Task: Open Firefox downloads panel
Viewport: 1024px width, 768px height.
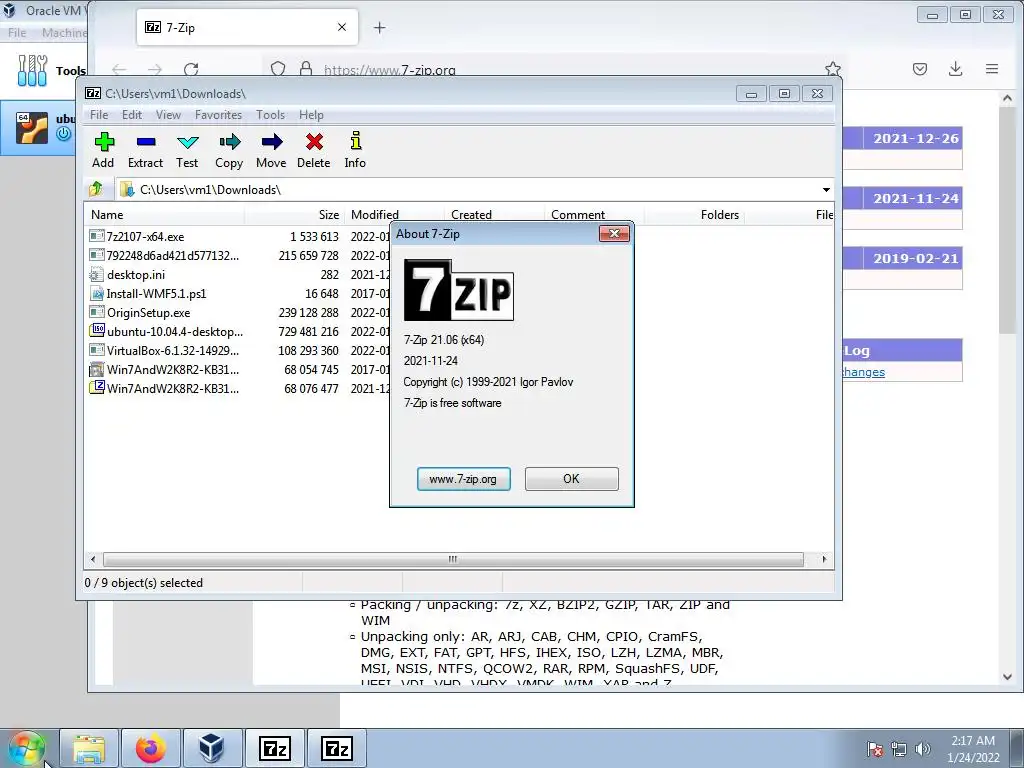Action: (955, 69)
